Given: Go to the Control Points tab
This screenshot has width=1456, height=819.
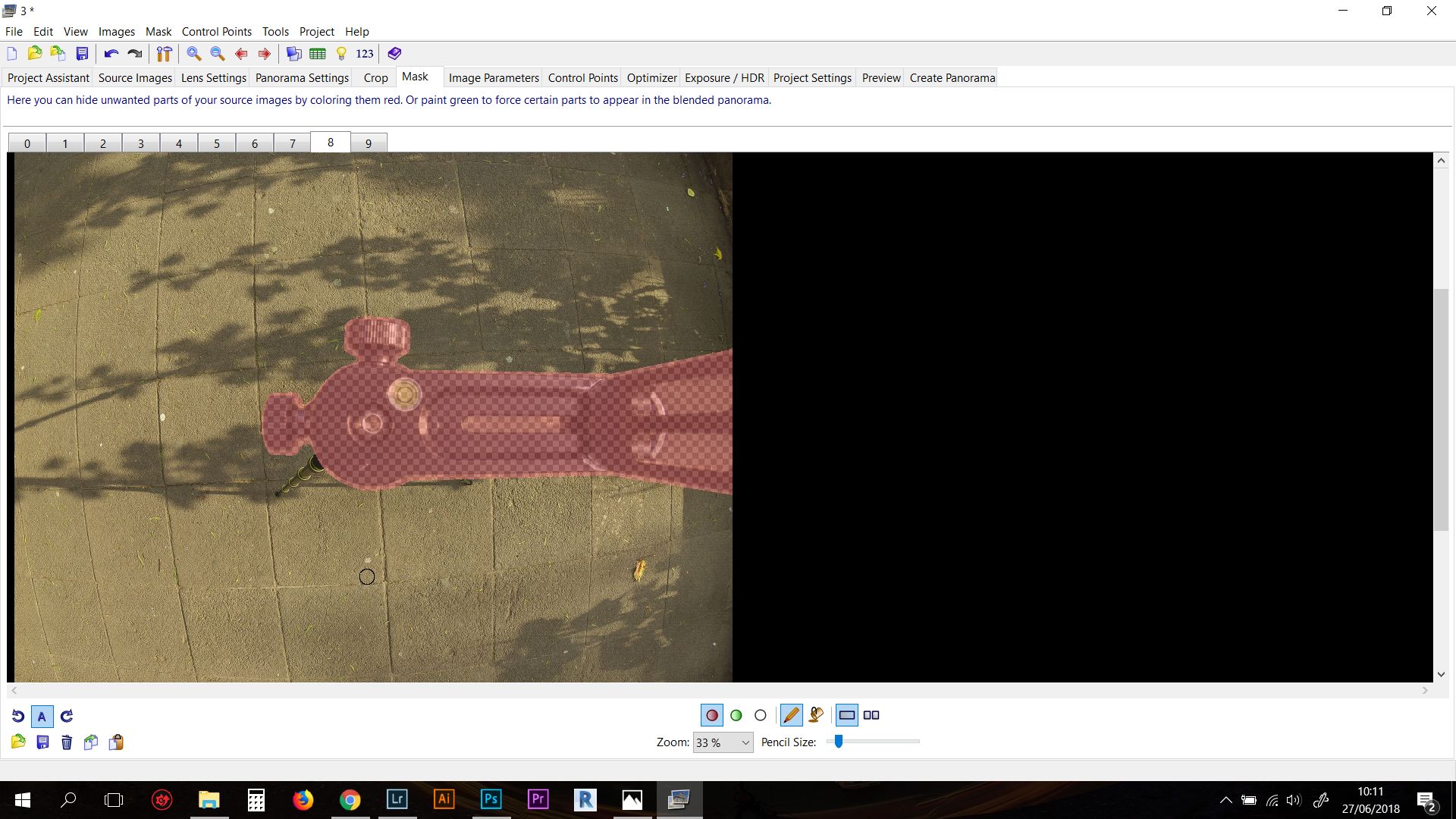Looking at the screenshot, I should click(x=583, y=77).
